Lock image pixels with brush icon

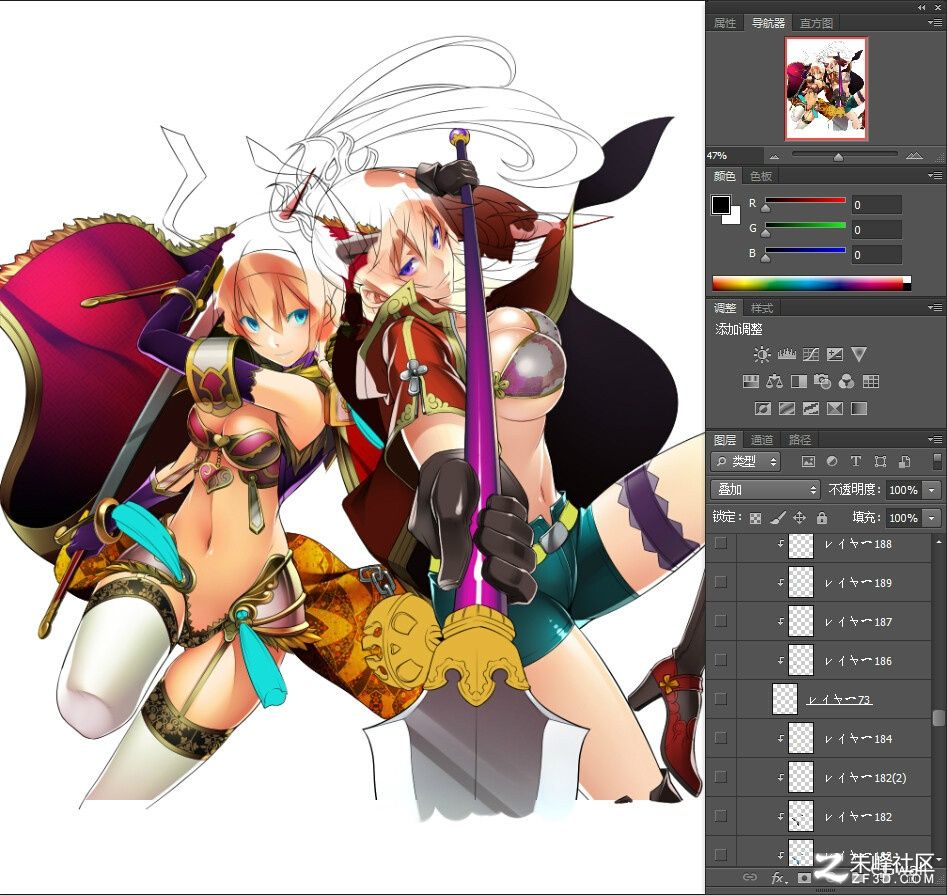pyautogui.click(x=778, y=518)
